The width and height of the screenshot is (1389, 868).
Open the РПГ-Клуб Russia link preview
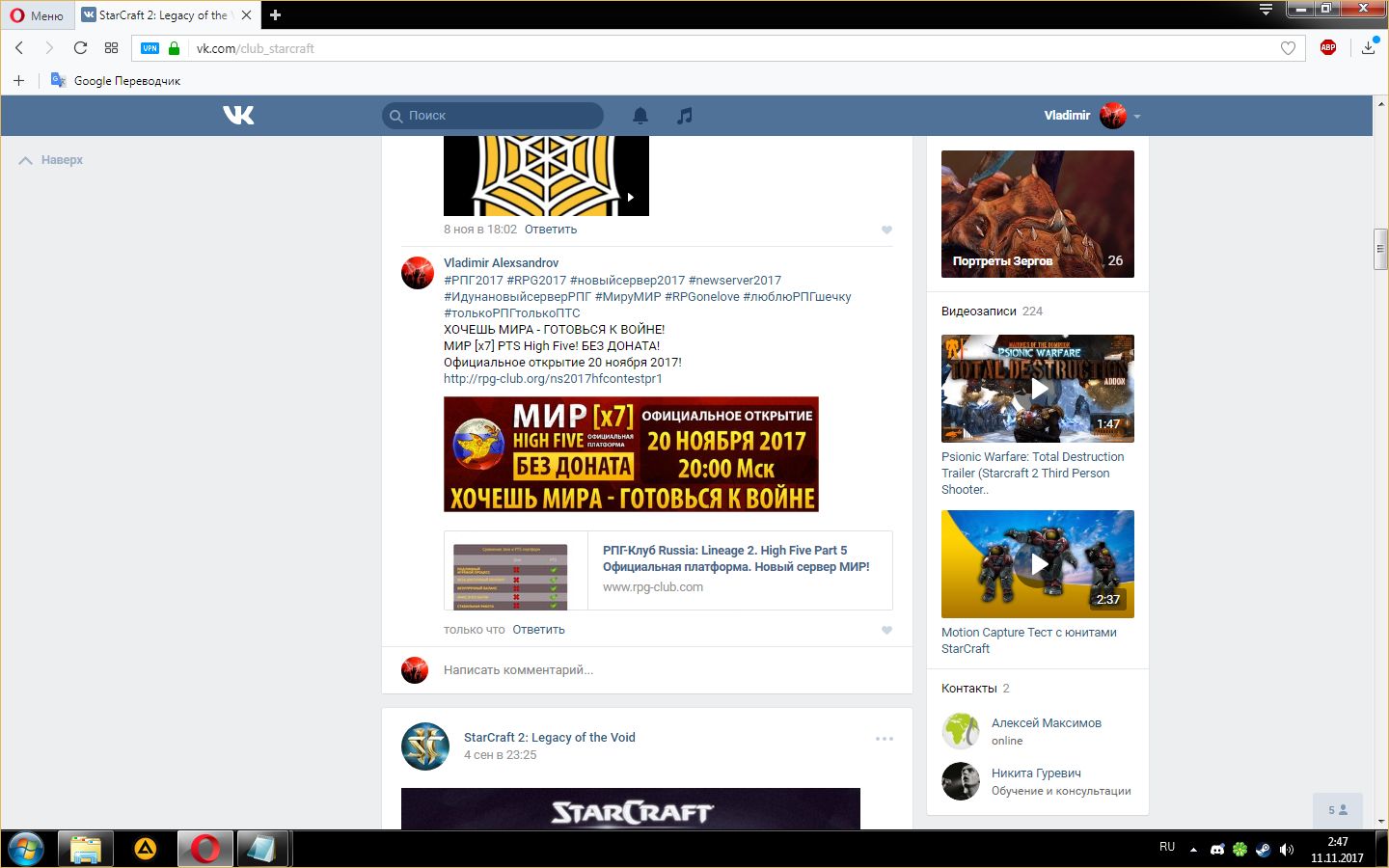pyautogui.click(x=667, y=570)
